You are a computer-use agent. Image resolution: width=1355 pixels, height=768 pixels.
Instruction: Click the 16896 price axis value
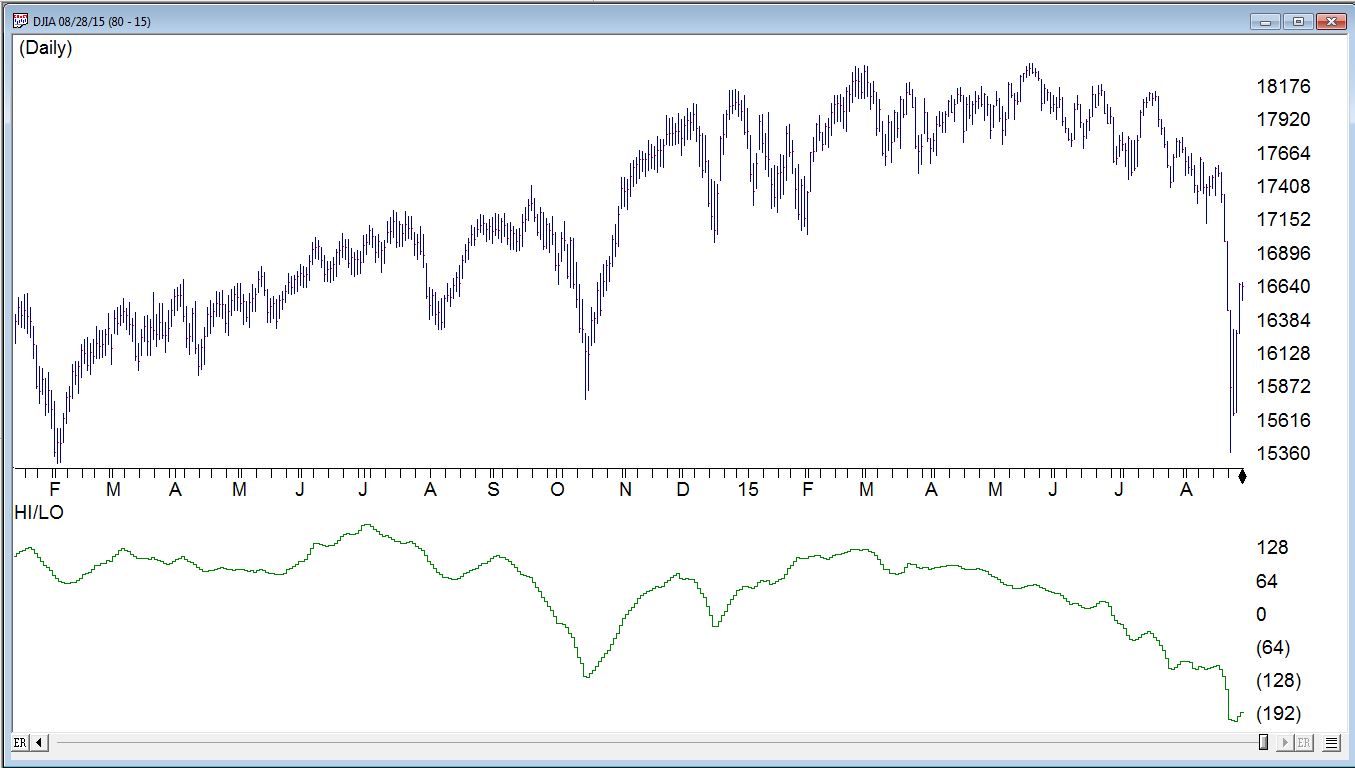(1284, 254)
